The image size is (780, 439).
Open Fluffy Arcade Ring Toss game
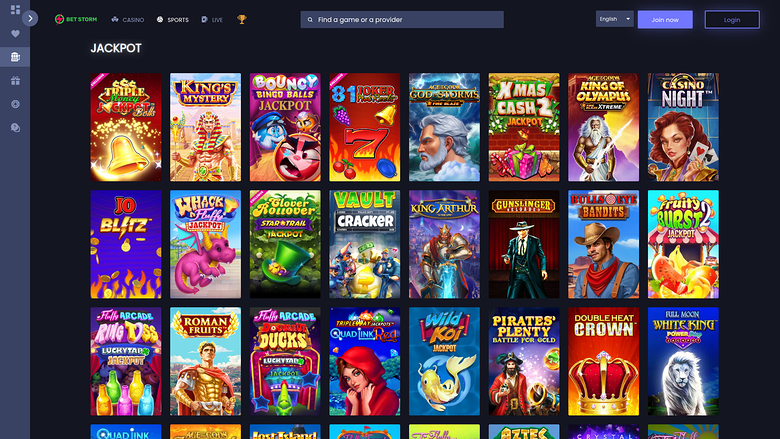click(126, 361)
